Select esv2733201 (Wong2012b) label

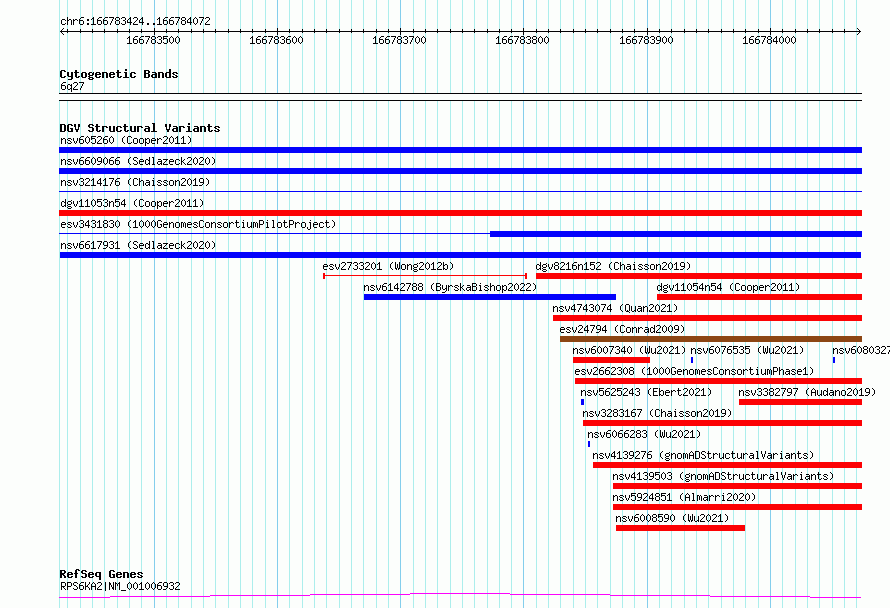pyautogui.click(x=388, y=266)
